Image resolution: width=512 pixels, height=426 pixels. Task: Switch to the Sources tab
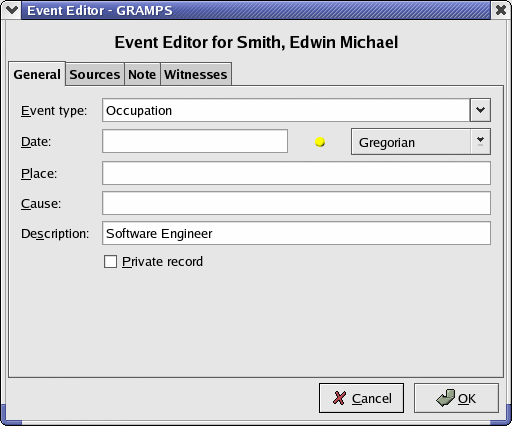click(95, 74)
